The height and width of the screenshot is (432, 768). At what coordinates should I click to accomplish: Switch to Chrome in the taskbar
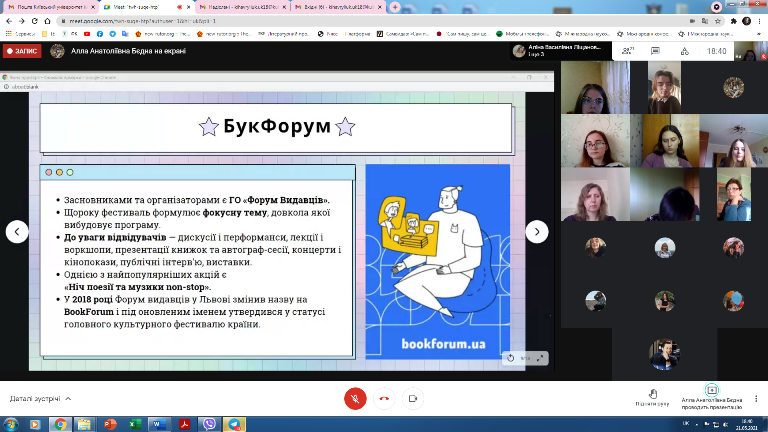(x=60, y=424)
